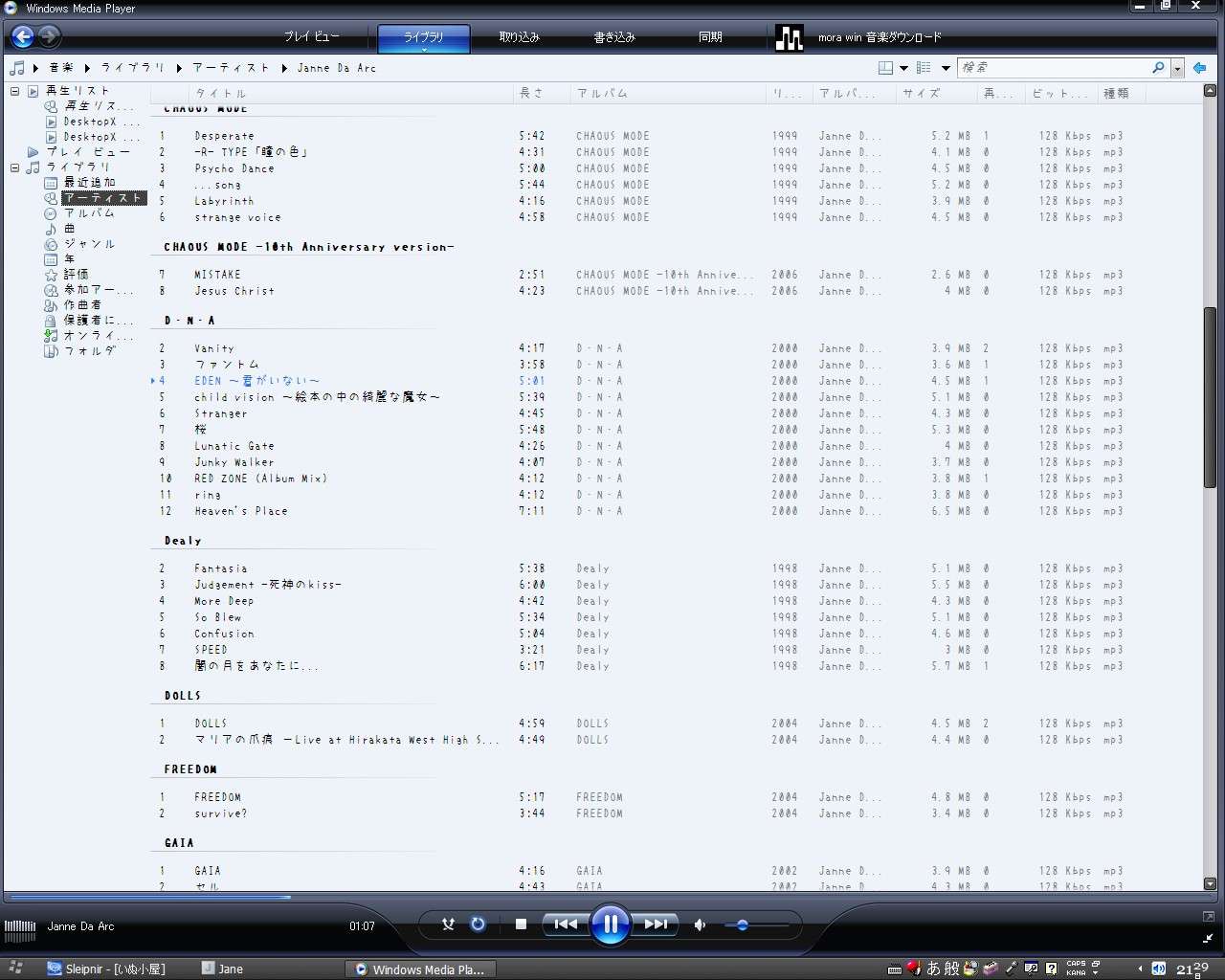
Task: Click the あ IME input mode indicator
Action: 933,969
